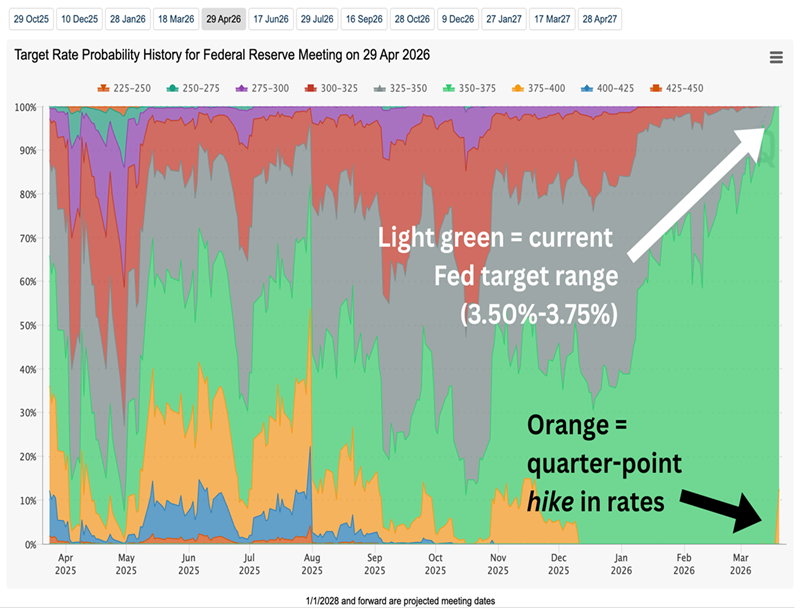Go to the 16 Sep26 meeting tab
The image size is (800, 608).
(x=363, y=19)
